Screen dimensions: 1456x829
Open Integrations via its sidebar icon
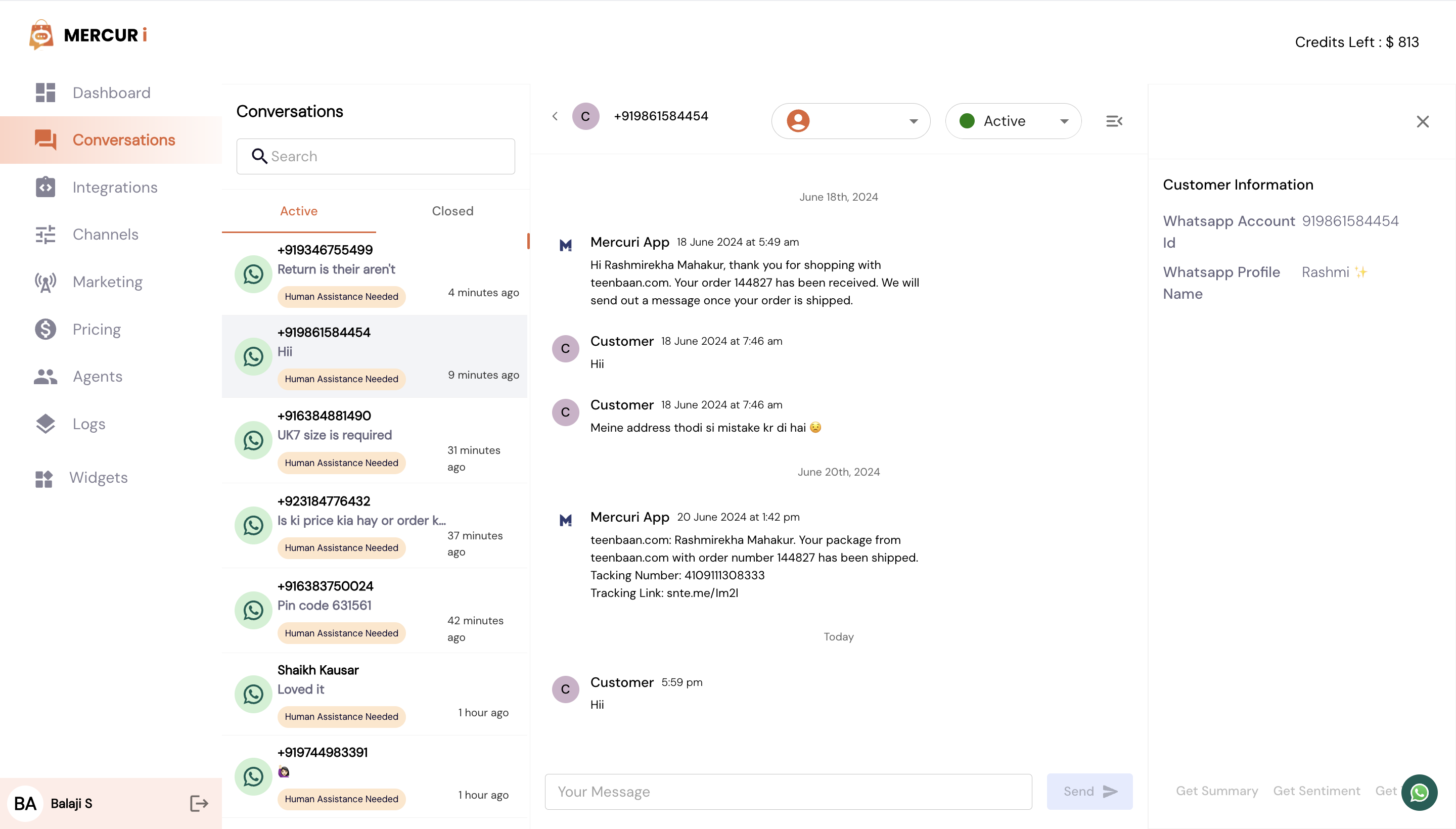pyautogui.click(x=45, y=188)
